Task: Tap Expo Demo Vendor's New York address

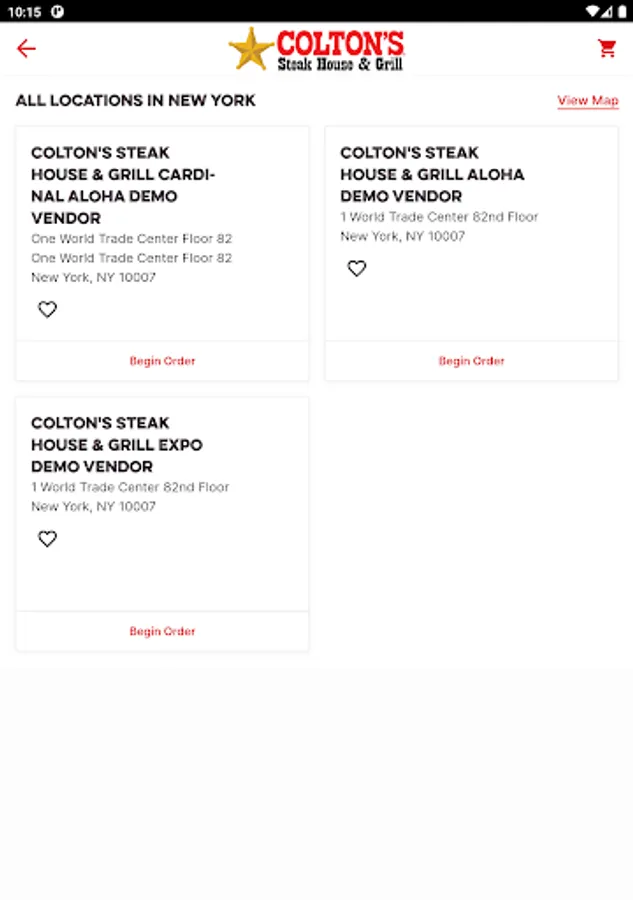Action: tap(93, 507)
